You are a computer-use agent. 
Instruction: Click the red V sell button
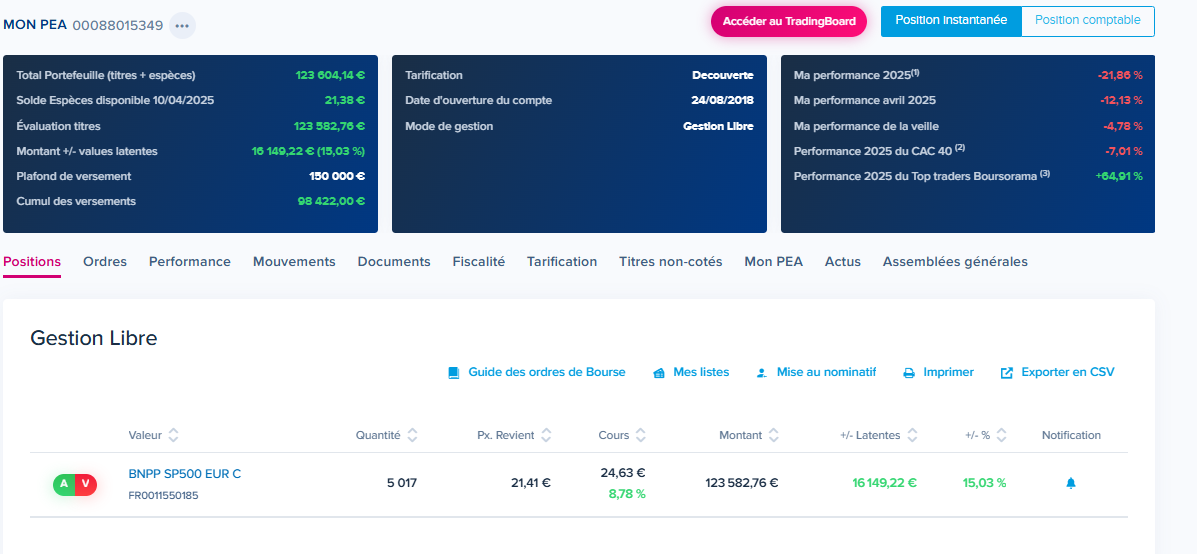click(x=86, y=484)
